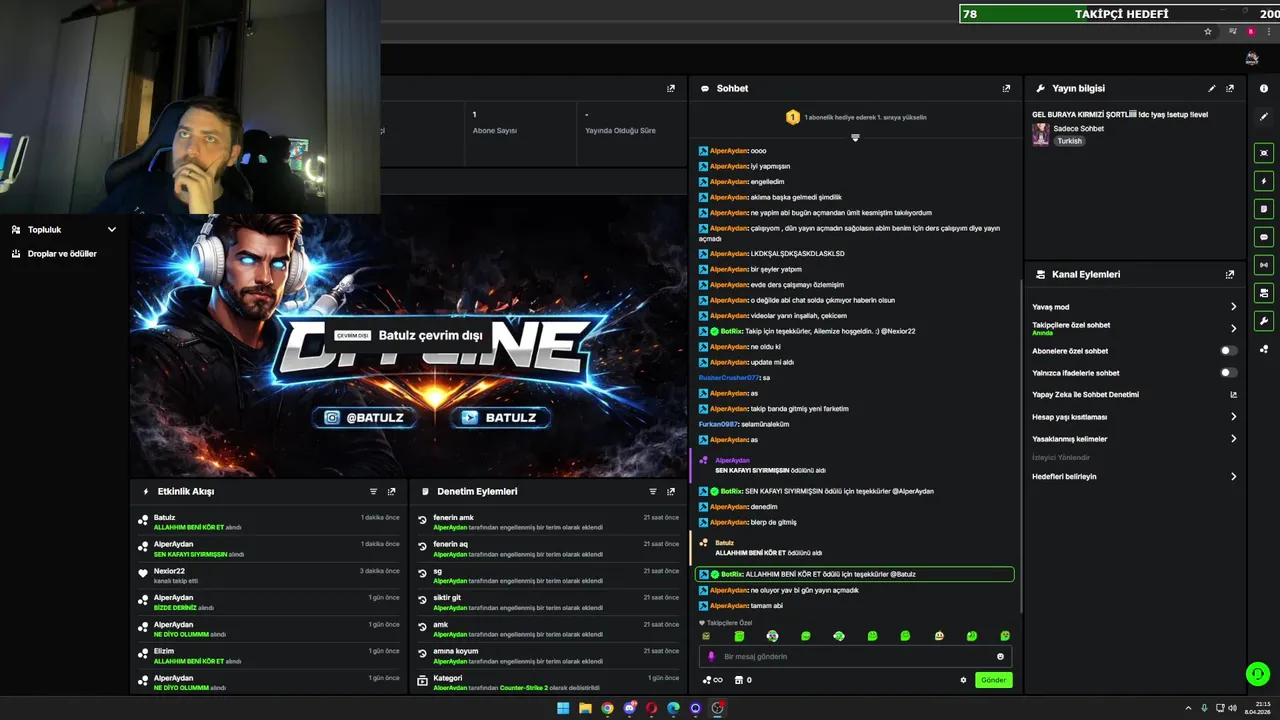This screenshot has width=1280, height=720.
Task: Open Google Chrome from the taskbar
Action: (607, 708)
